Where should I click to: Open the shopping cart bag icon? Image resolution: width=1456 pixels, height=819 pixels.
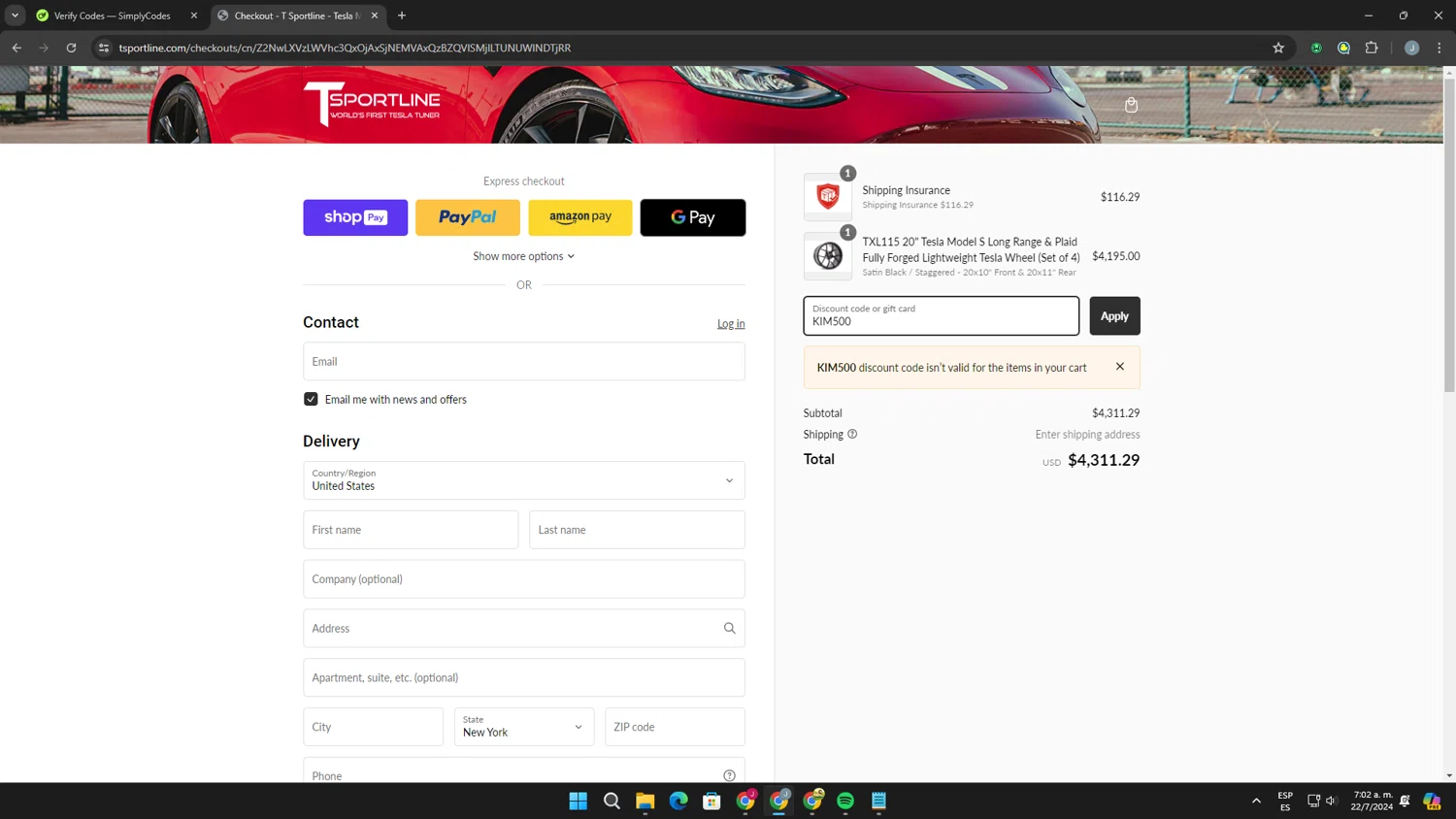[1131, 105]
